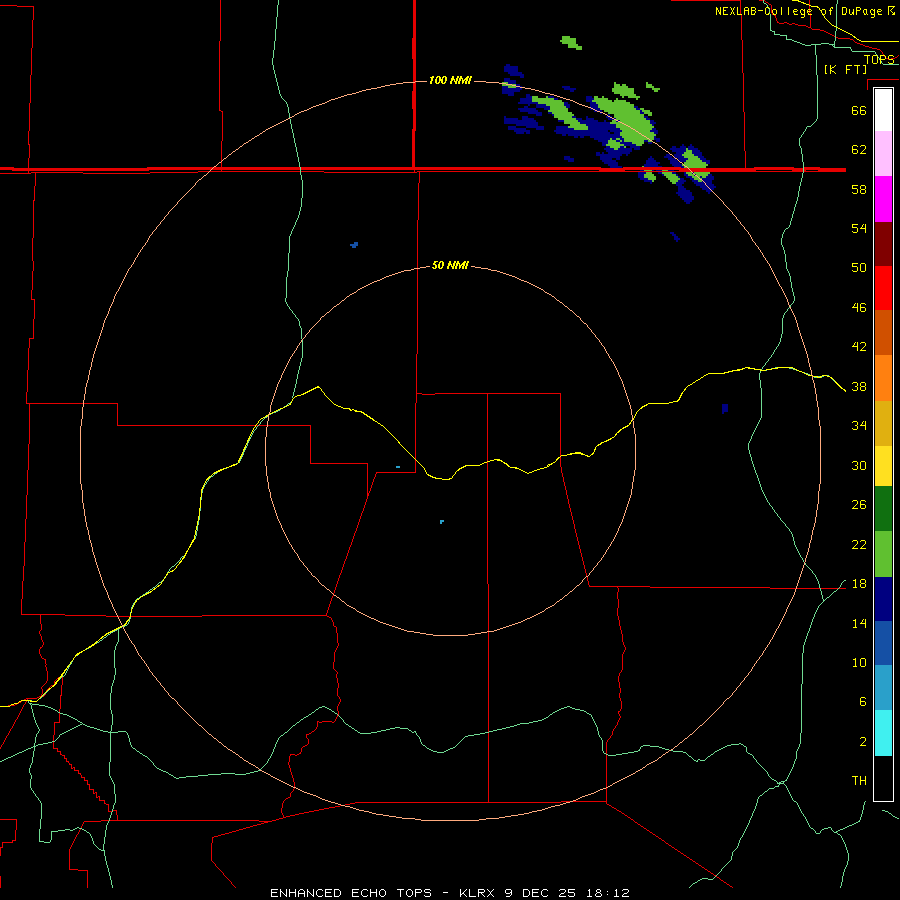Click the legend value '22'
900x900 pixels.
[859, 545]
